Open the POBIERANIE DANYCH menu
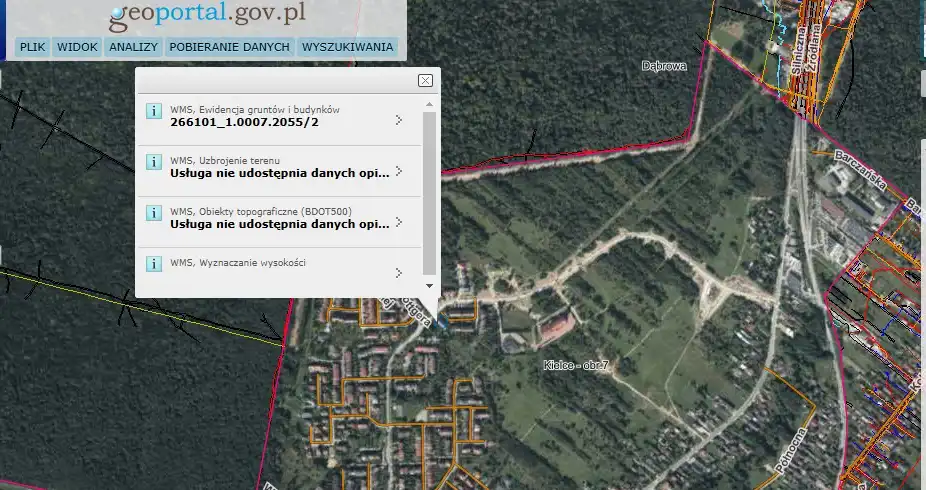Image resolution: width=926 pixels, height=490 pixels. point(229,47)
